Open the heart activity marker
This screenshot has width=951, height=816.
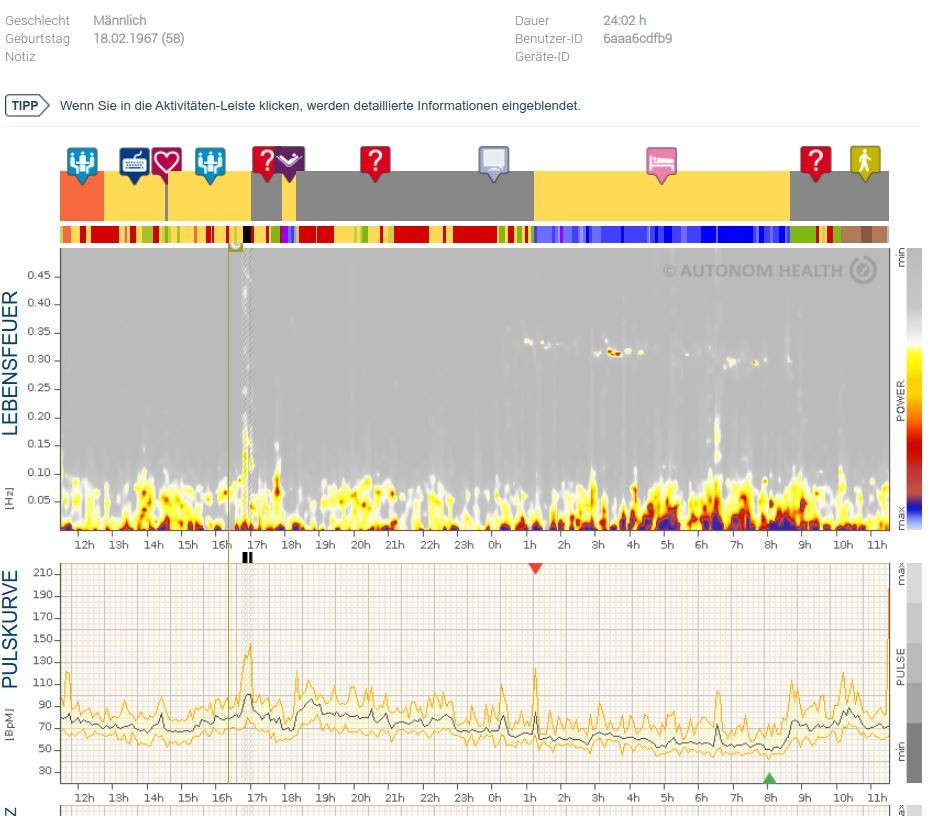click(166, 161)
